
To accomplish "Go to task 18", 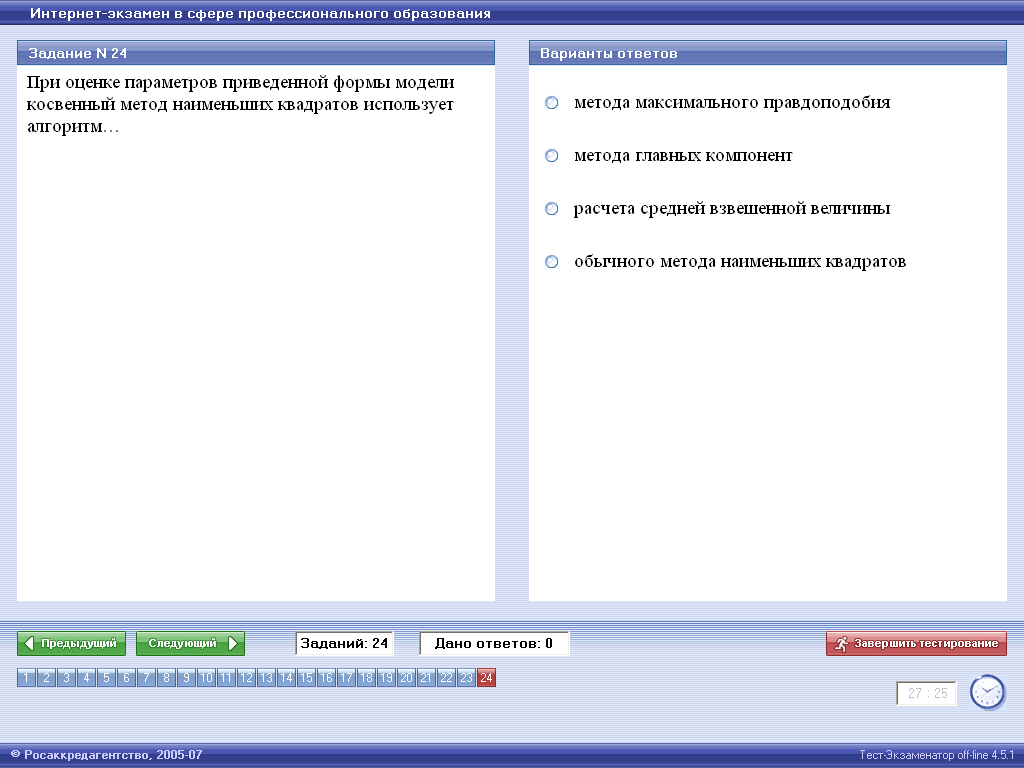I will pyautogui.click(x=366, y=678).
